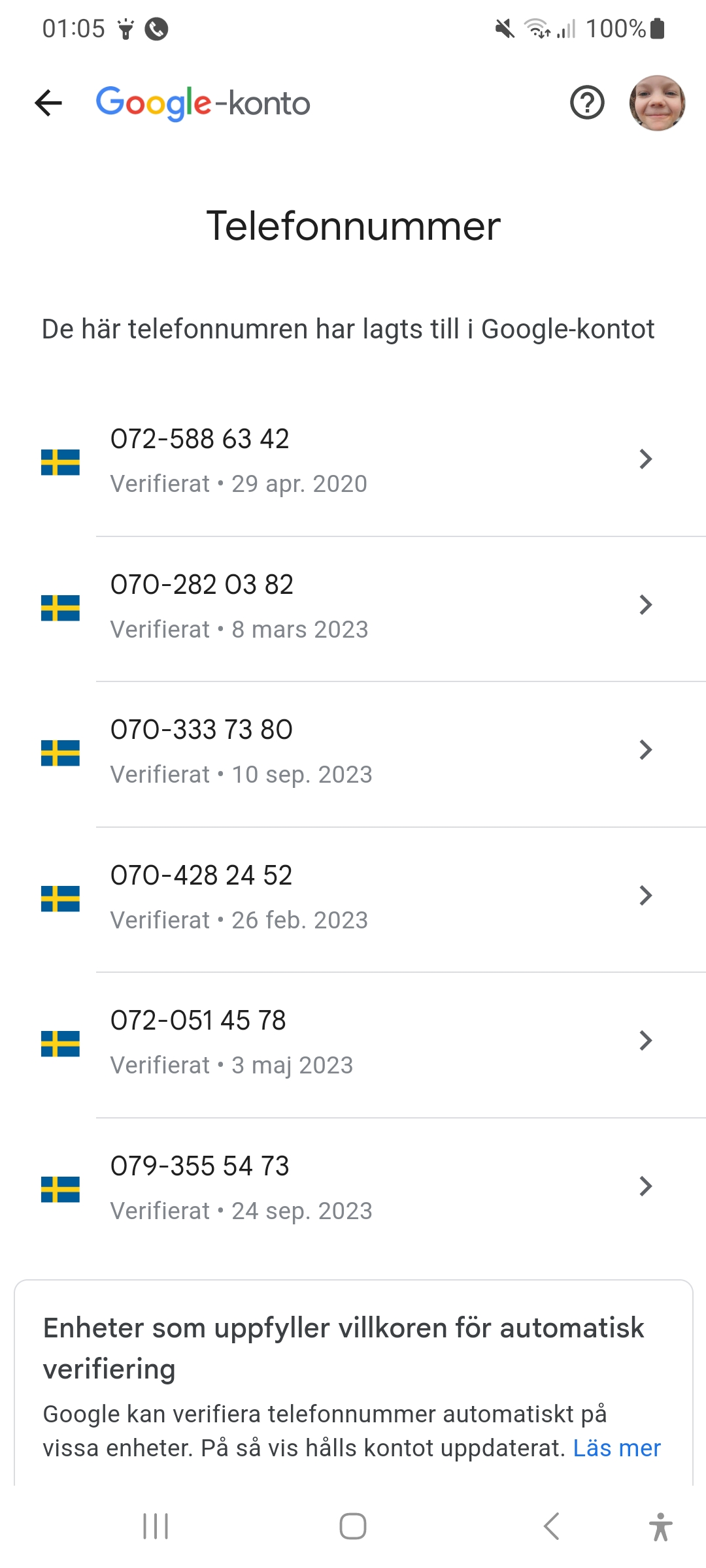The width and height of the screenshot is (706, 1568).
Task: Tap Swedish flag beside 070-282 03 82
Action: coord(60,608)
